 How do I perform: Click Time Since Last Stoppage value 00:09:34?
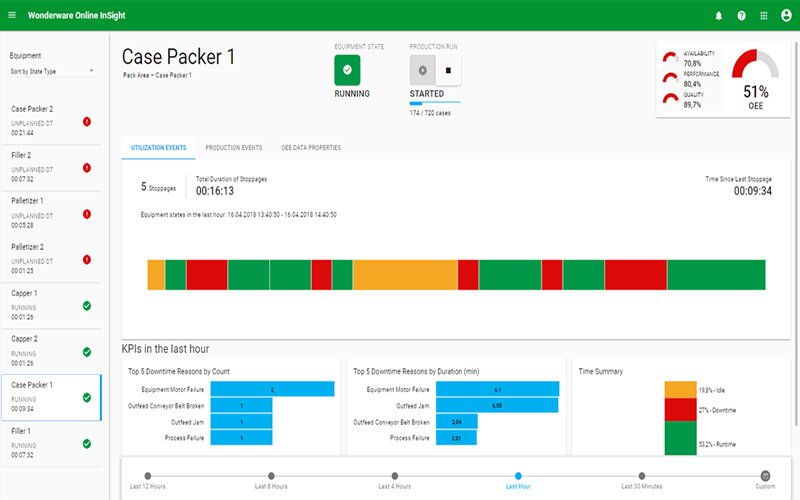coord(753,191)
